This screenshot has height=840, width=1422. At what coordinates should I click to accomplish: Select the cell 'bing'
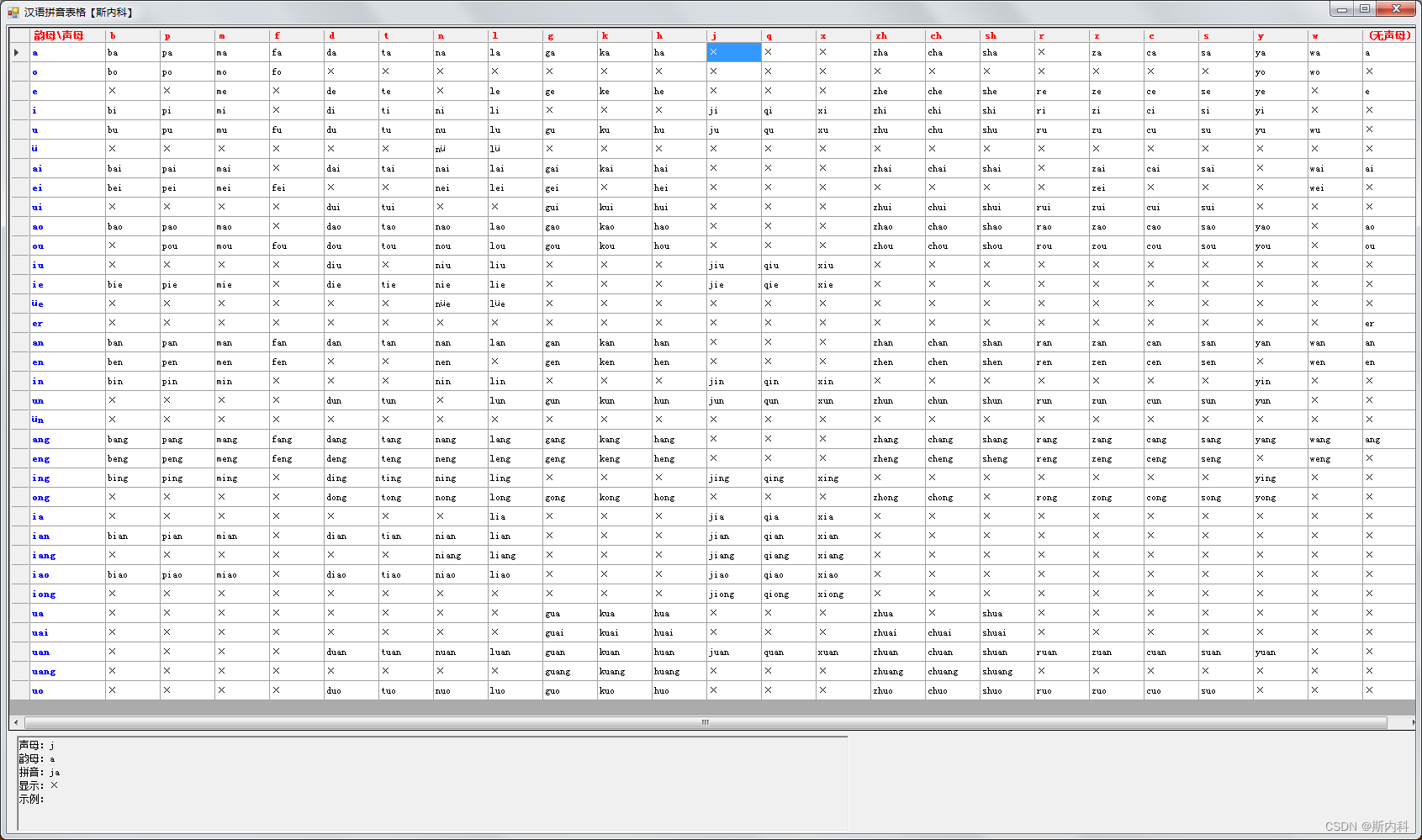click(133, 478)
